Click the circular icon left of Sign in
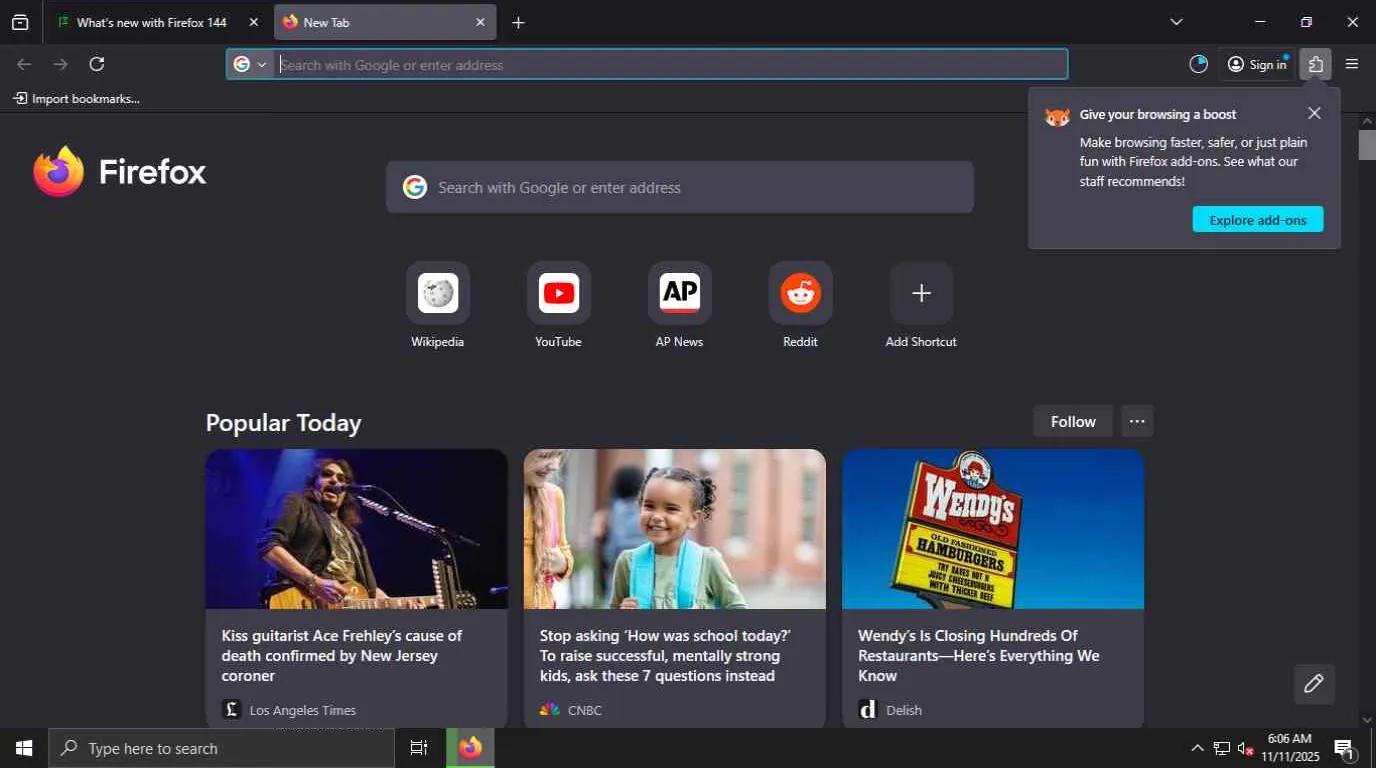 pyautogui.click(x=1198, y=64)
